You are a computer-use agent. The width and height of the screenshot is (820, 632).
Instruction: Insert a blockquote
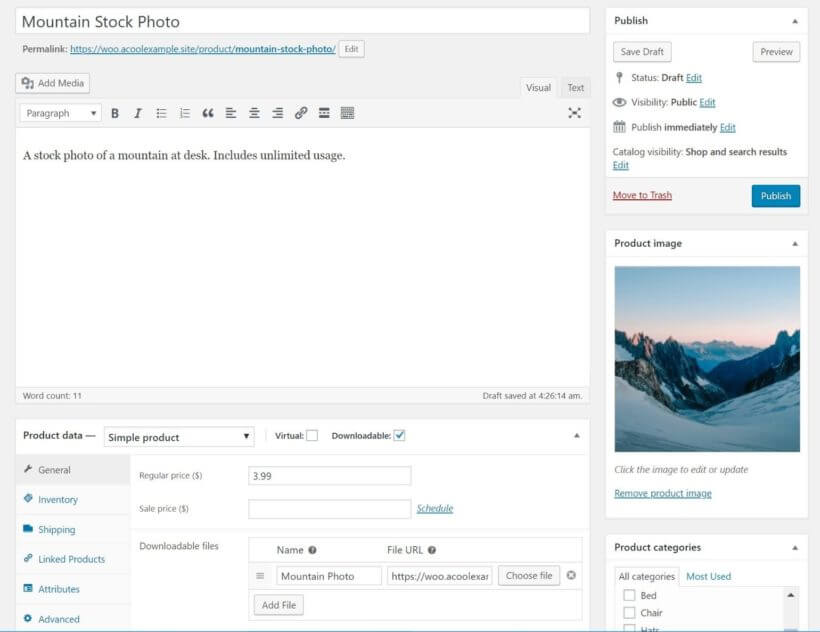coord(207,113)
